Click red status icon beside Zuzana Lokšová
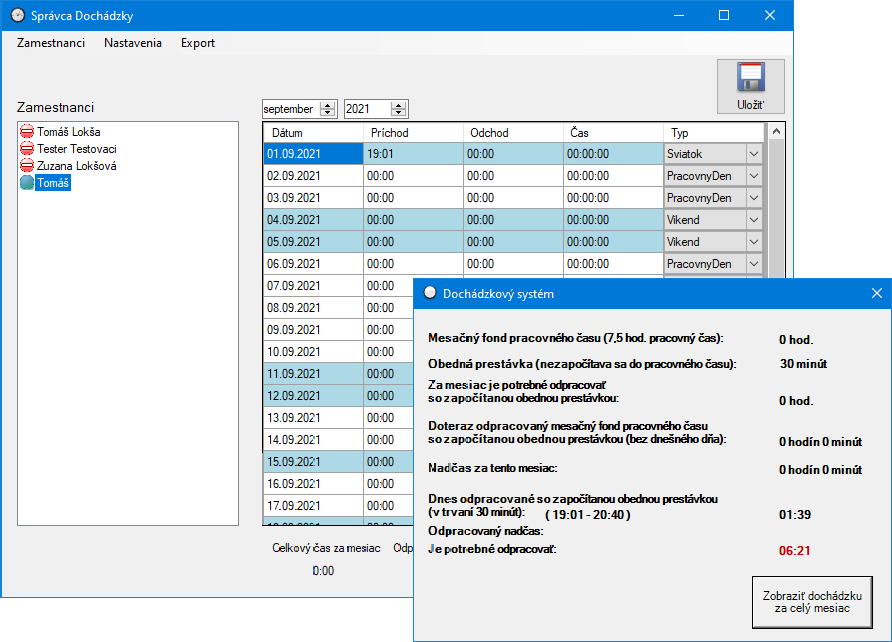This screenshot has width=892, height=642. [x=27, y=166]
